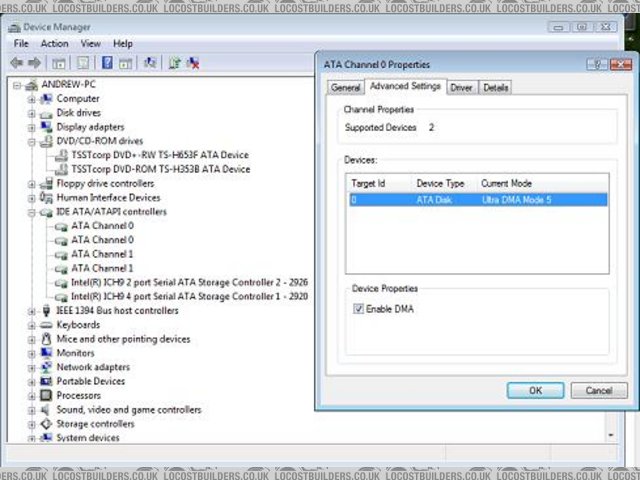The image size is (640, 480).
Task: Open the Help menu
Action: pyautogui.click(x=123, y=44)
